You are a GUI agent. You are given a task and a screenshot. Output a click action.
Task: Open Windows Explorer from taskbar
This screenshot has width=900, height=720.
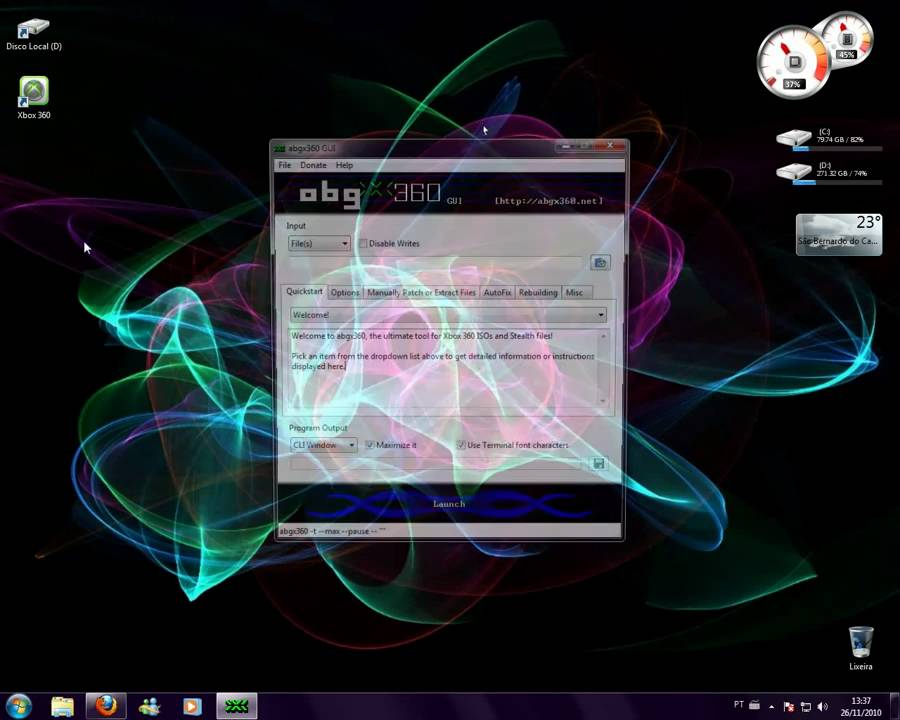tap(63, 706)
